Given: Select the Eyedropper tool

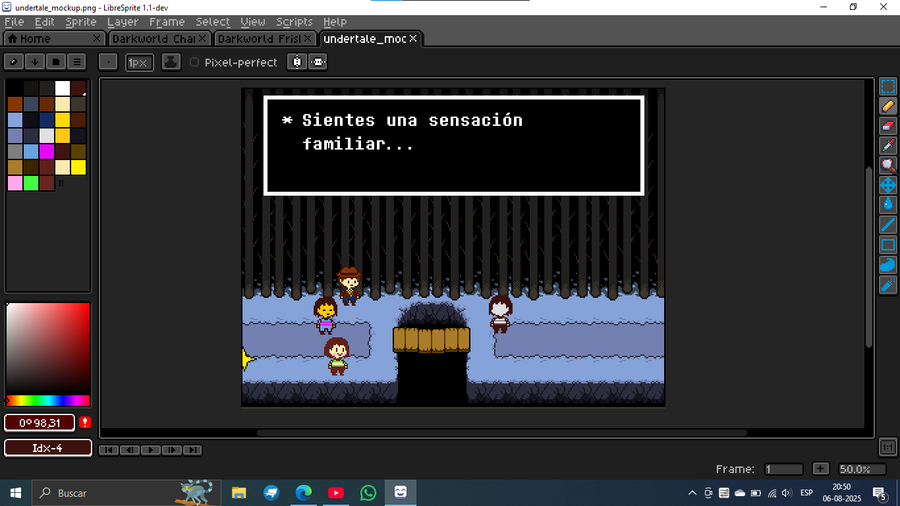Looking at the screenshot, I should [x=888, y=146].
